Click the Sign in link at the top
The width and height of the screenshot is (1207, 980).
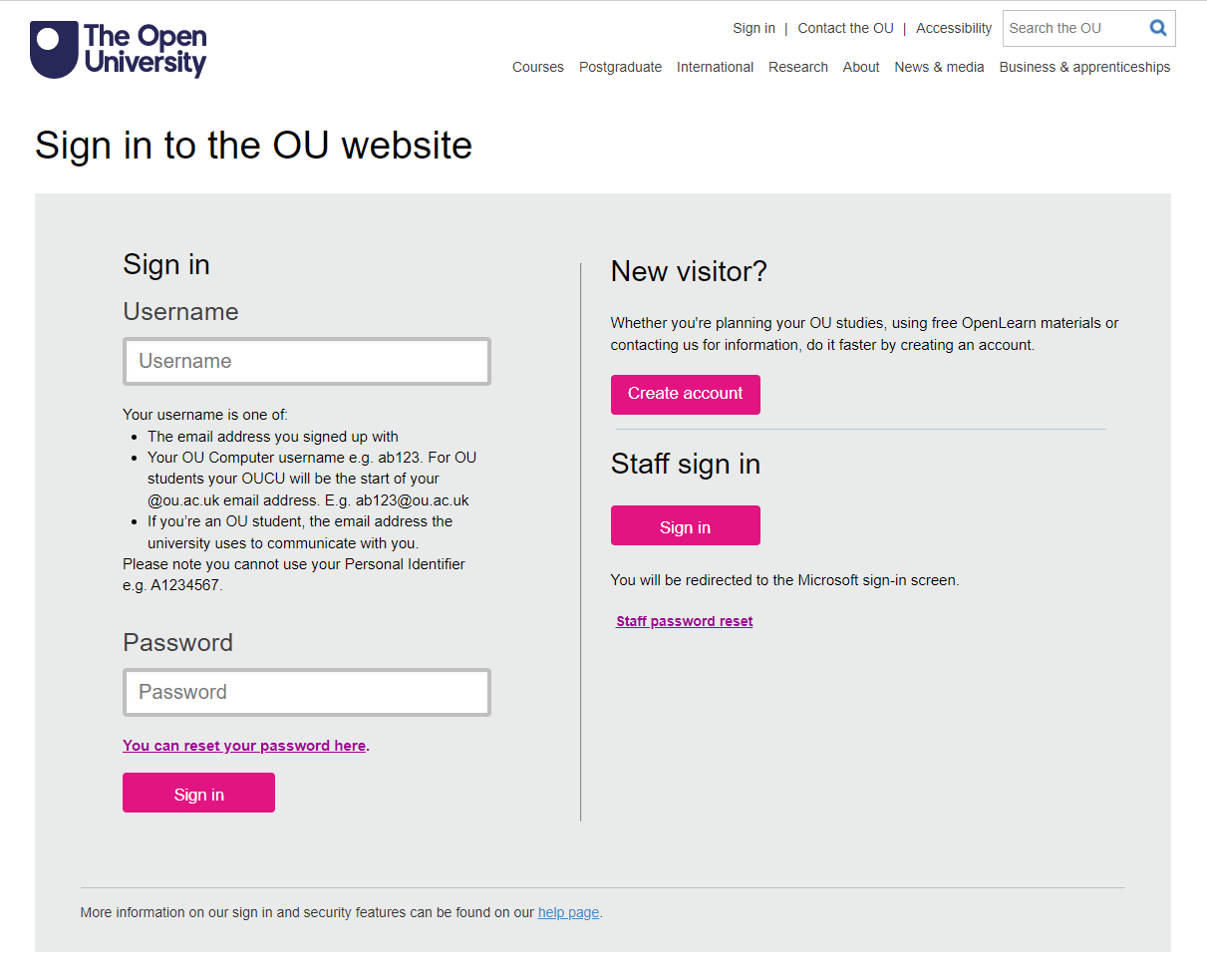(754, 28)
